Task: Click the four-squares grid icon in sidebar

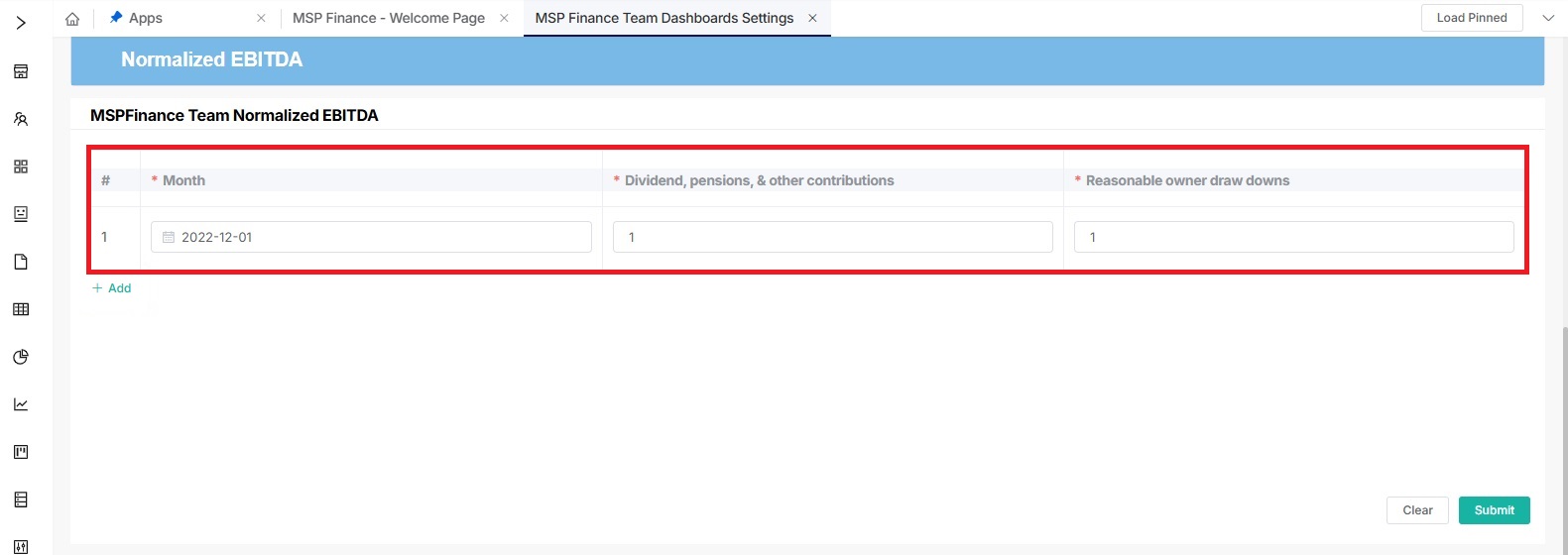Action: pyautogui.click(x=21, y=166)
